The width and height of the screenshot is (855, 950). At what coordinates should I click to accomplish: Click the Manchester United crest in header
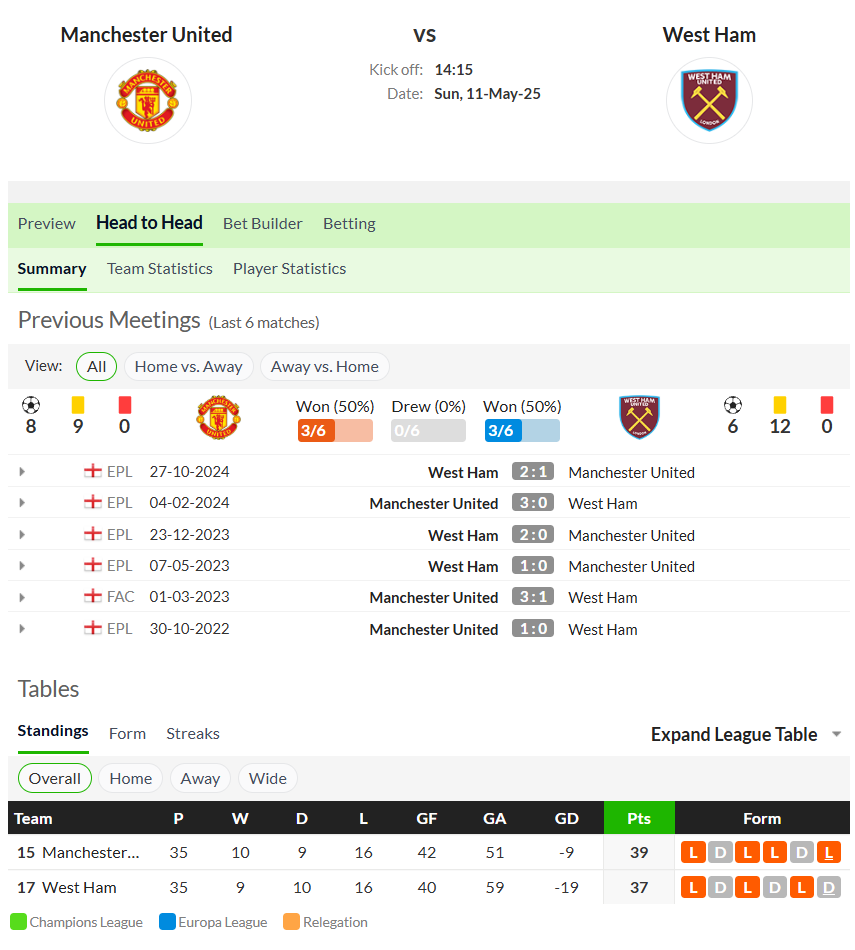coord(148,101)
